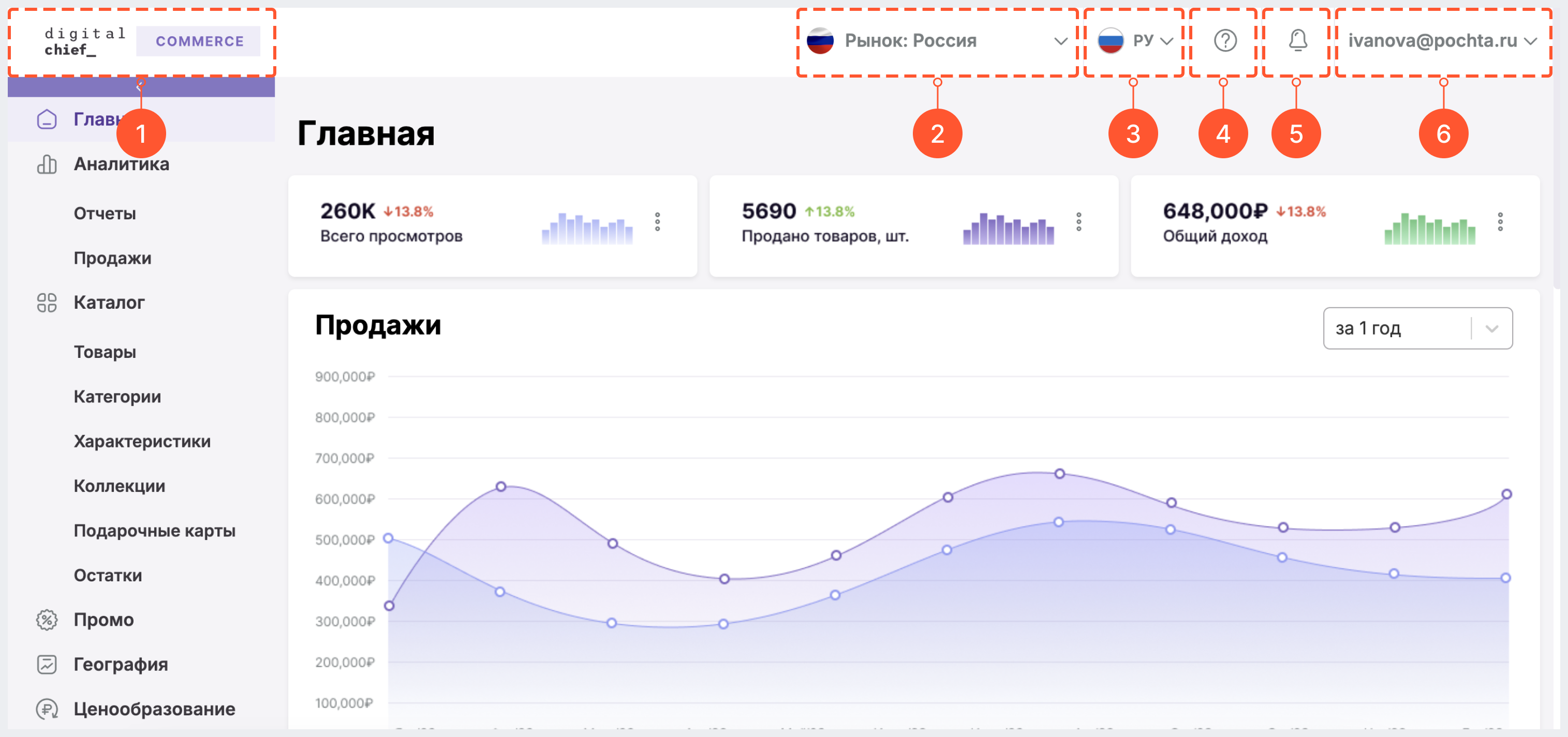Click the География chart icon
The height and width of the screenshot is (737, 1568).
[47, 665]
